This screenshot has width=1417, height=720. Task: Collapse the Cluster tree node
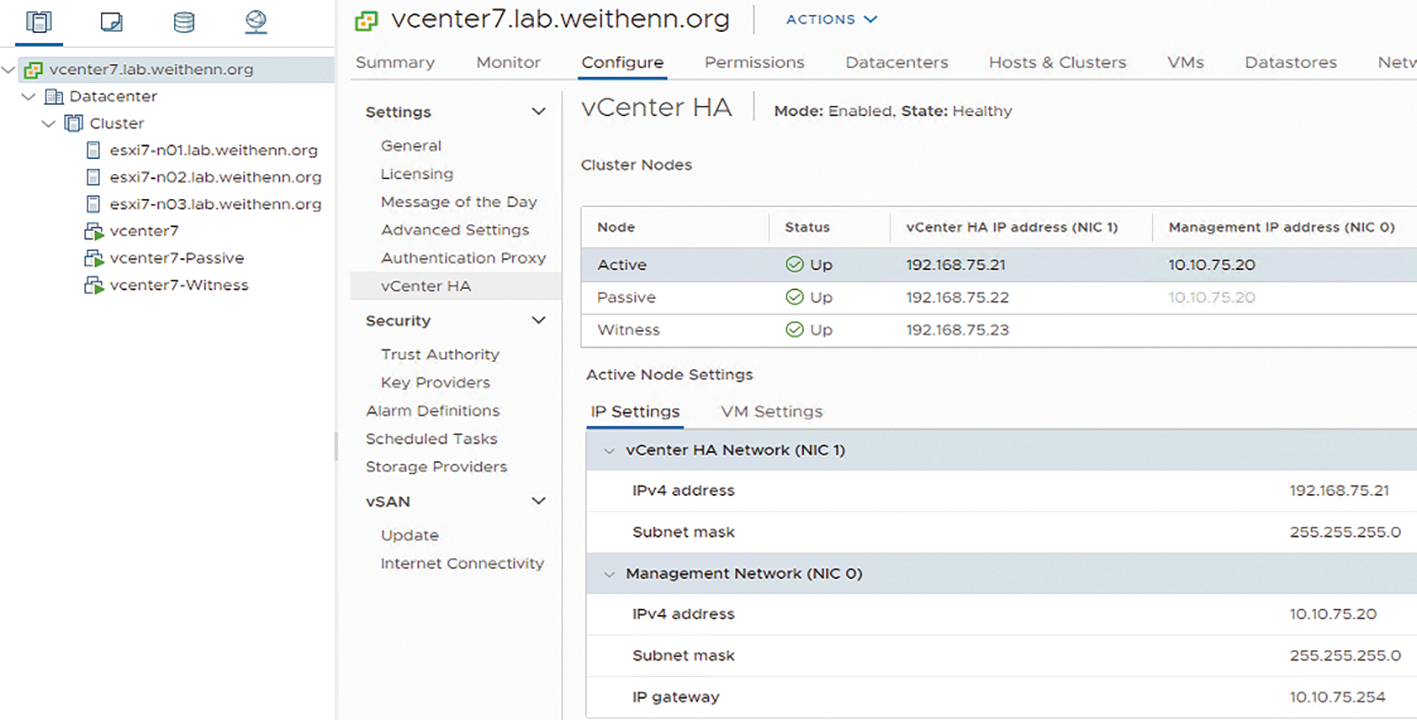(x=48, y=124)
